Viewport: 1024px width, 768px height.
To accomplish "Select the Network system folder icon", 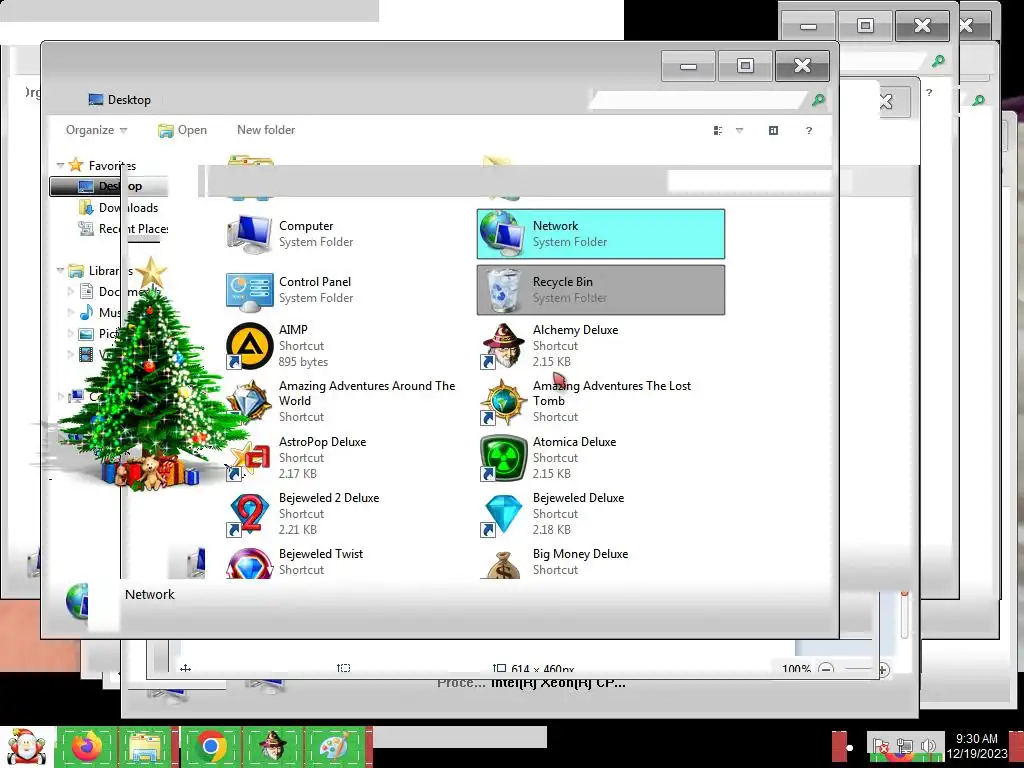I will [502, 233].
